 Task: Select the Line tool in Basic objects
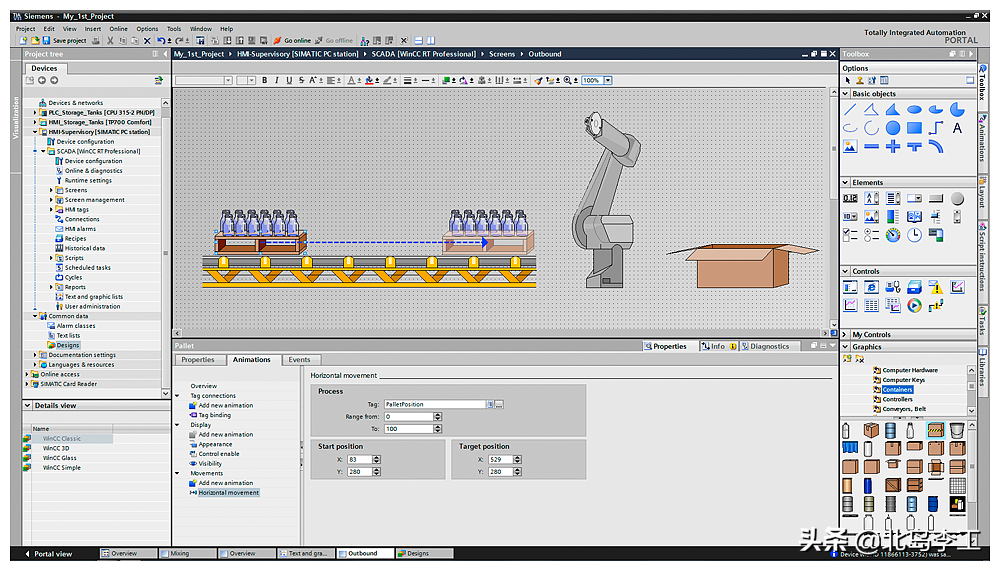pos(850,110)
